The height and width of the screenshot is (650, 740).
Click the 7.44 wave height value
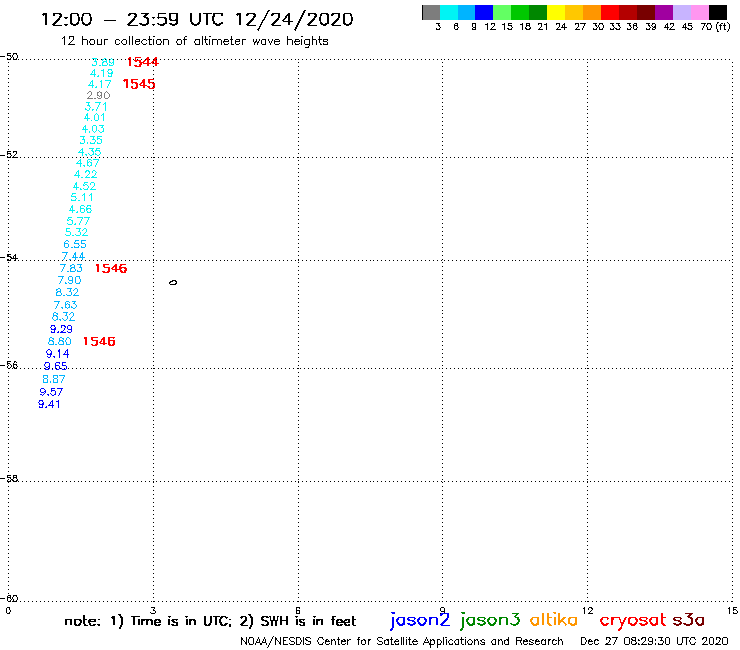[73, 256]
